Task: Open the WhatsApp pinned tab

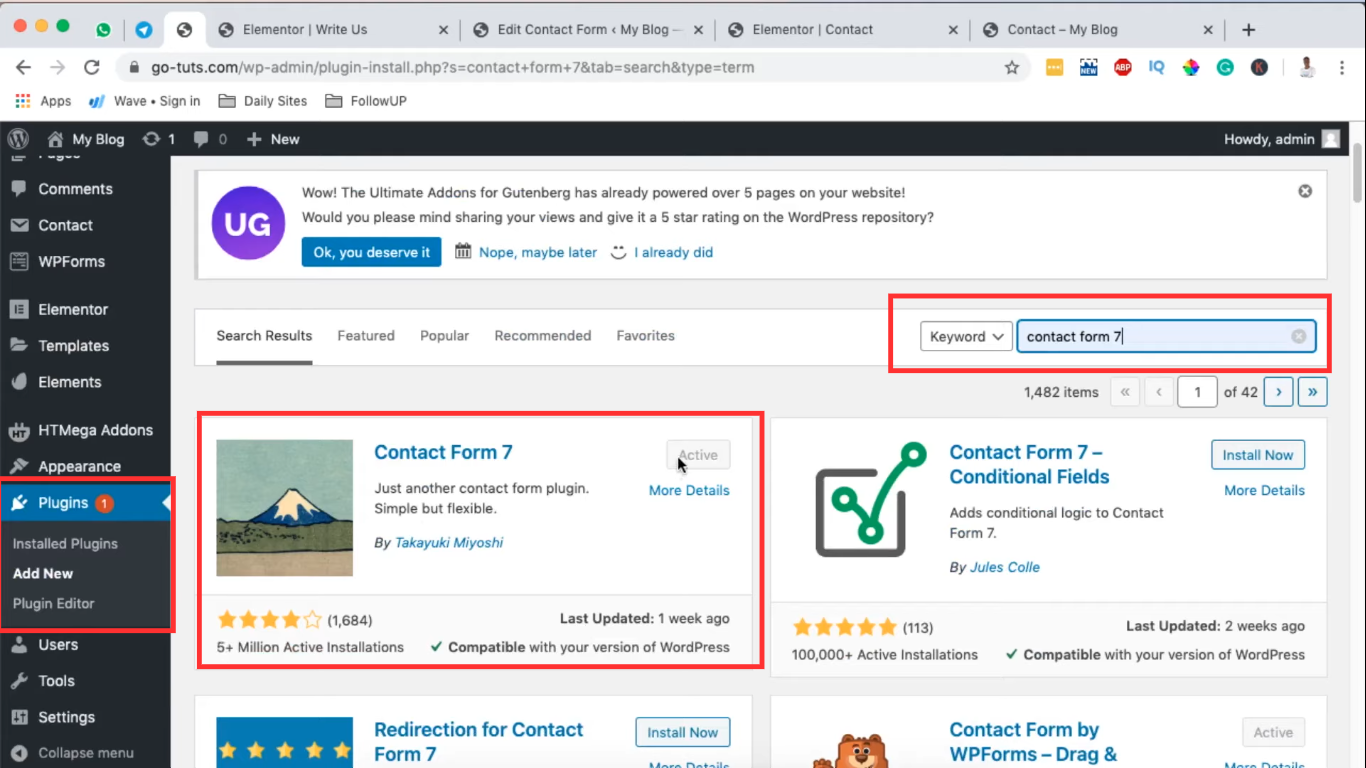Action: point(104,30)
